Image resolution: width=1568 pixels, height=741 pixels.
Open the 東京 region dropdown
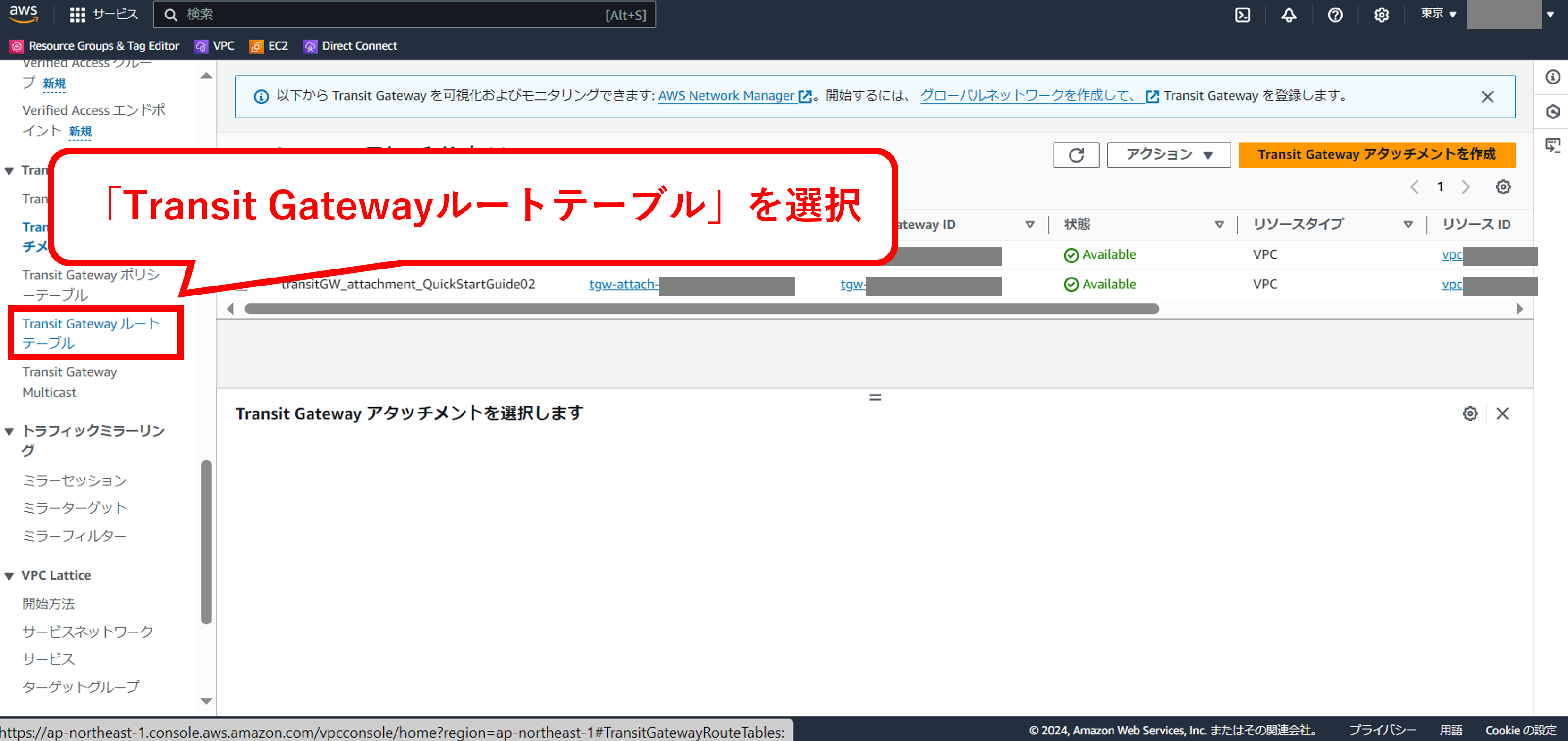(1438, 14)
